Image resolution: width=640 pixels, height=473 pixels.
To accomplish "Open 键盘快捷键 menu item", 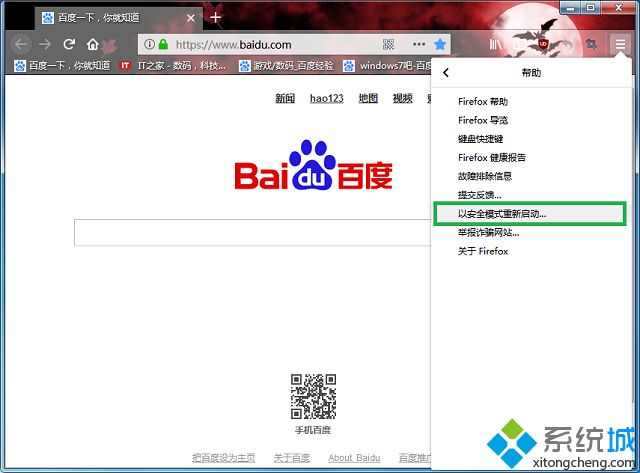I will [x=531, y=139].
